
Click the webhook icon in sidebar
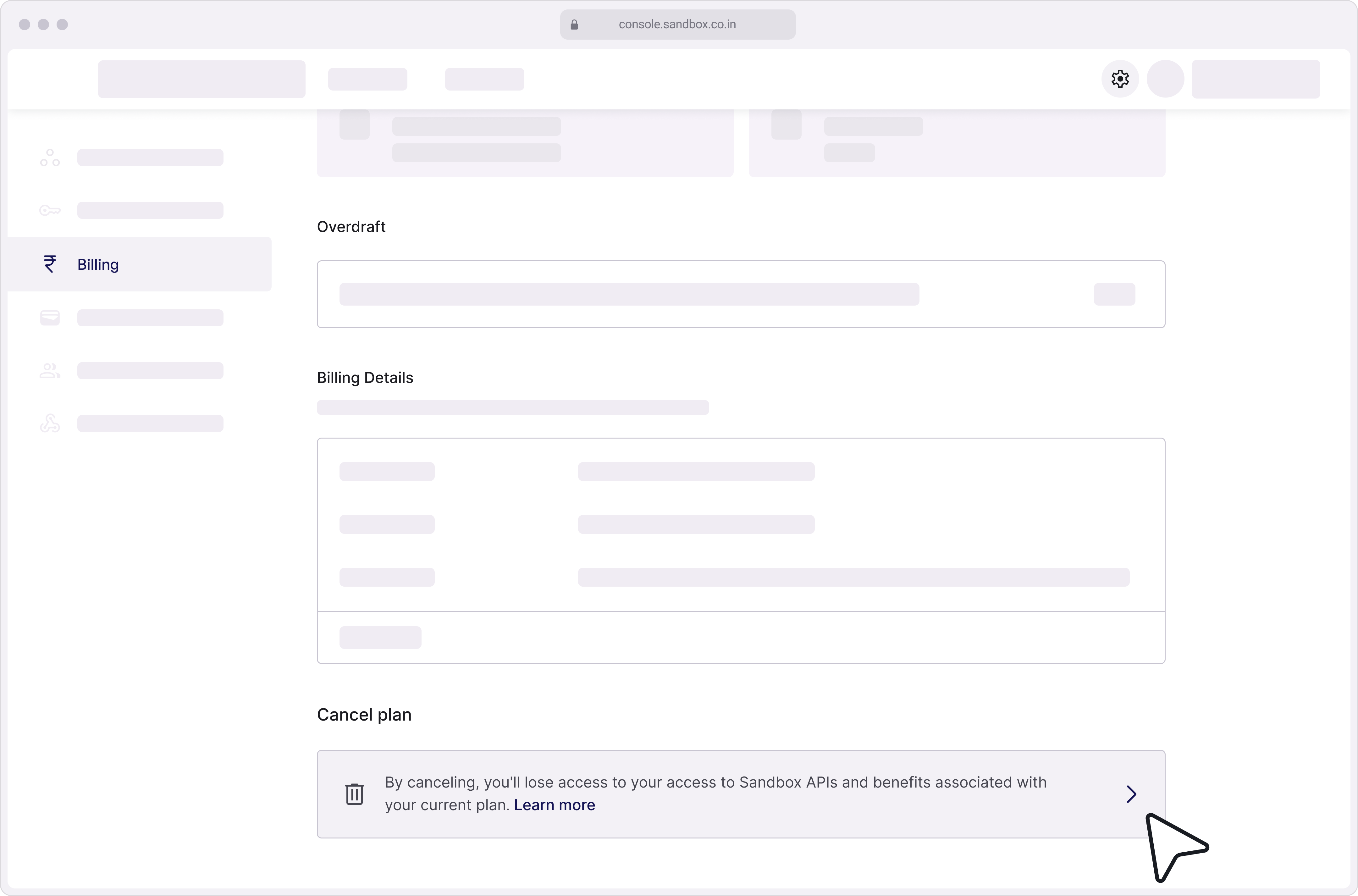click(50, 423)
